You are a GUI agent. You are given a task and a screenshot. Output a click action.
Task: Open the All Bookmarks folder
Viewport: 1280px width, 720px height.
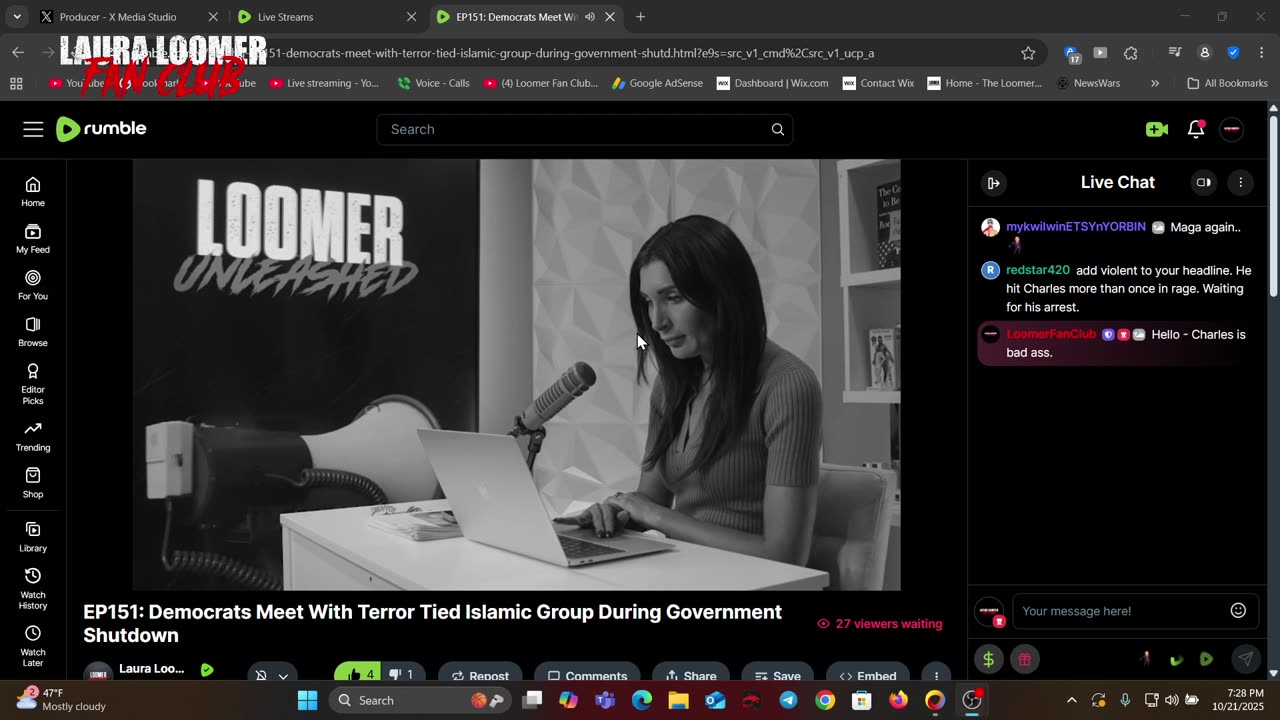1228,83
